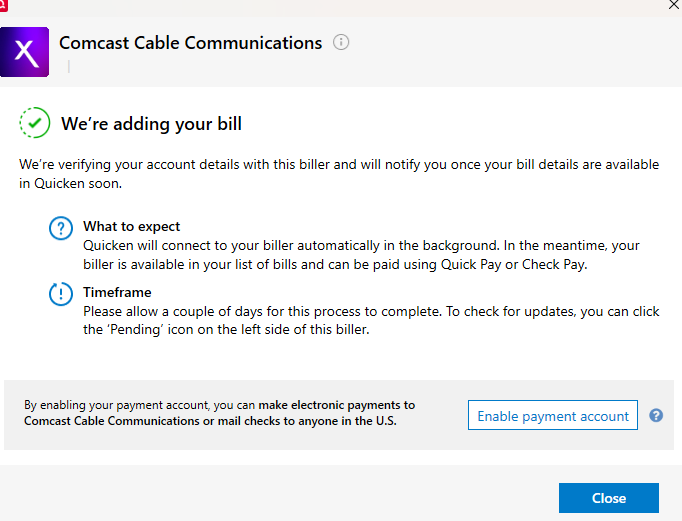Click the Timeframe exclamation clock icon
The width and height of the screenshot is (682, 521).
[61, 295]
